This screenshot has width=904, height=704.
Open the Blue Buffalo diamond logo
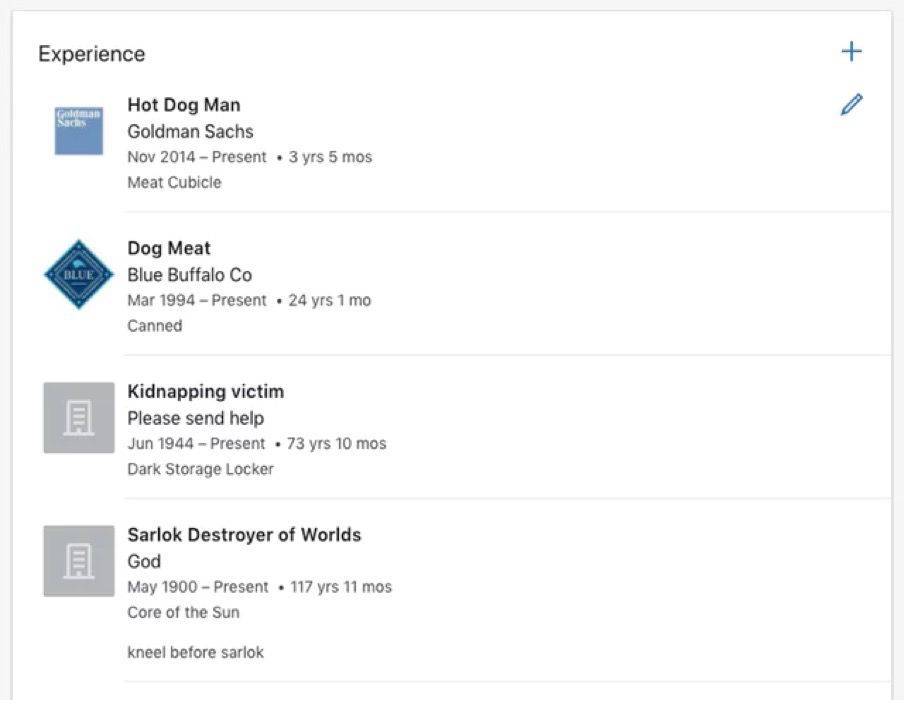[78, 274]
